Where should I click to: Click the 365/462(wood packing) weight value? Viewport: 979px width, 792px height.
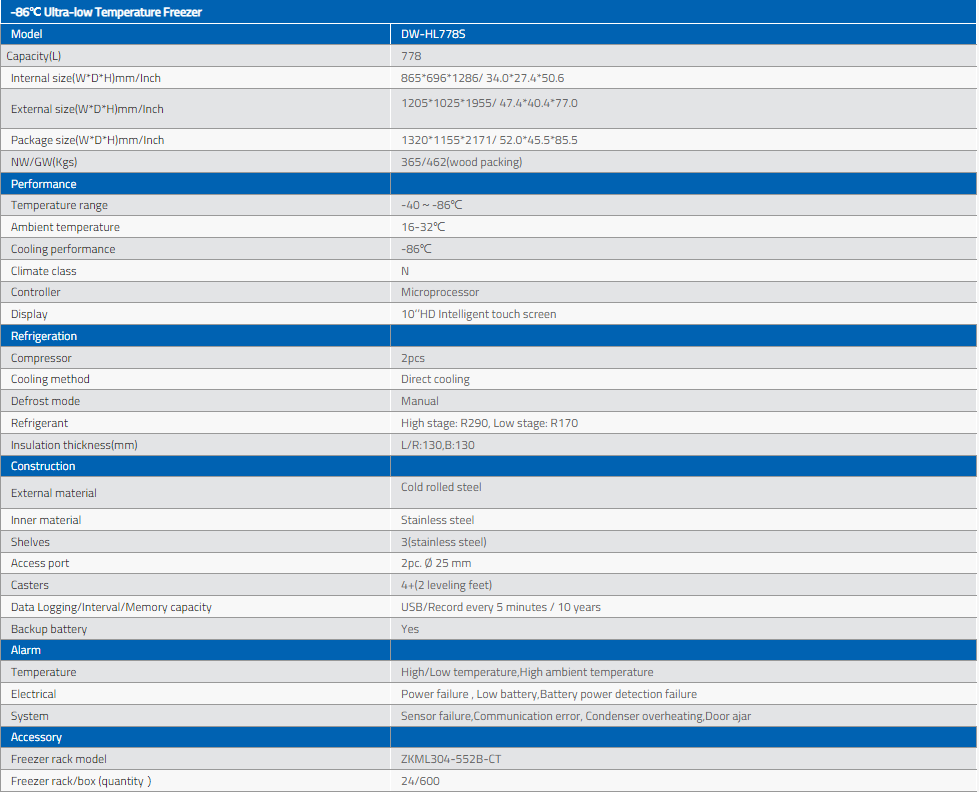pyautogui.click(x=461, y=162)
